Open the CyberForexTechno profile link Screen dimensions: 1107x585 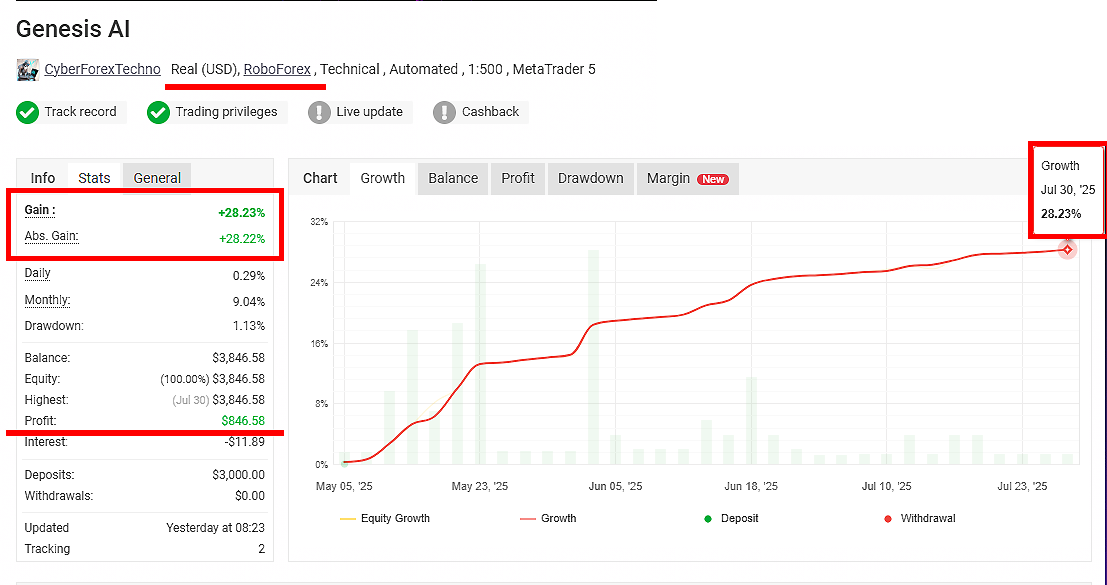(x=102, y=69)
